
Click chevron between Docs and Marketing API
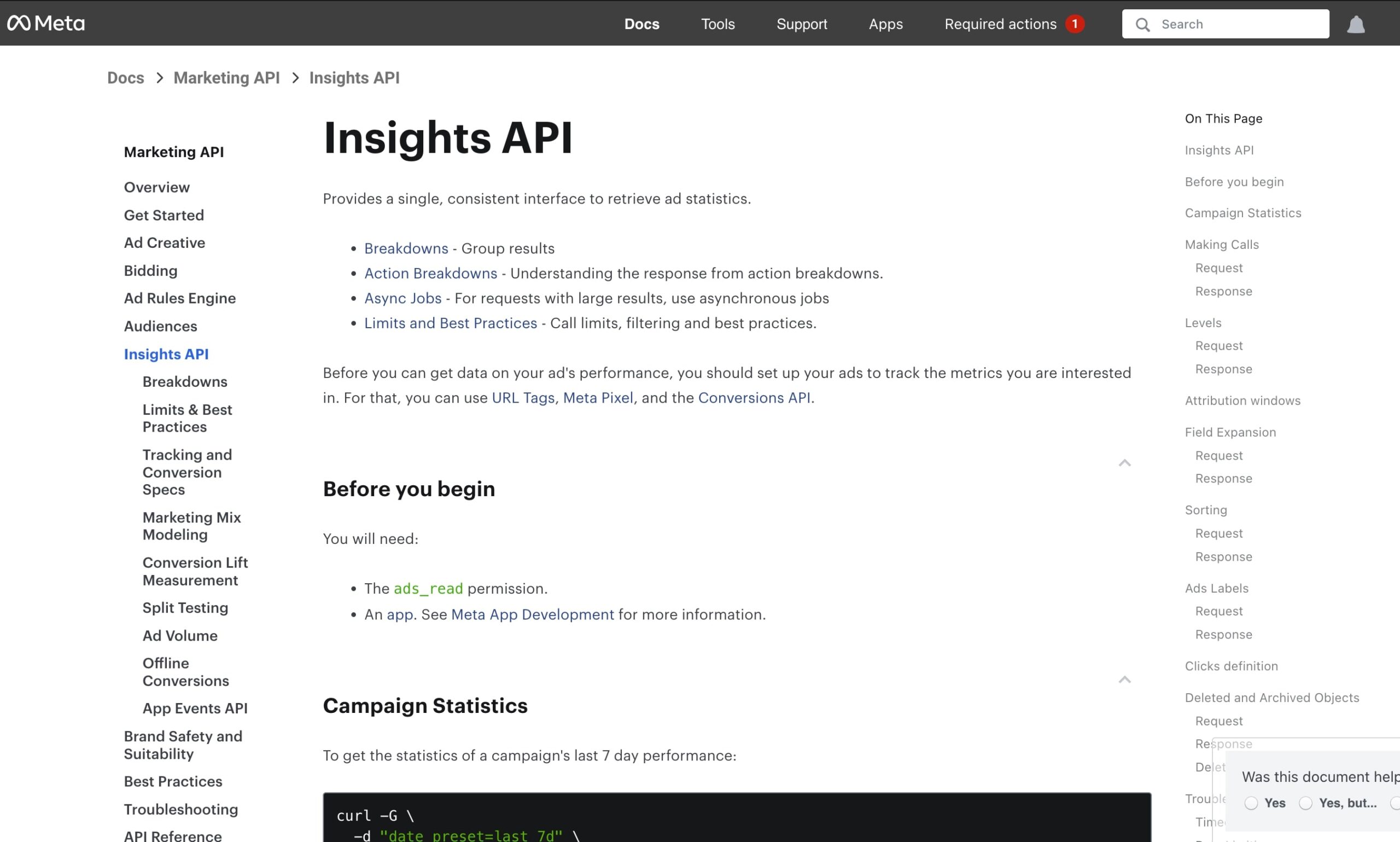point(159,78)
